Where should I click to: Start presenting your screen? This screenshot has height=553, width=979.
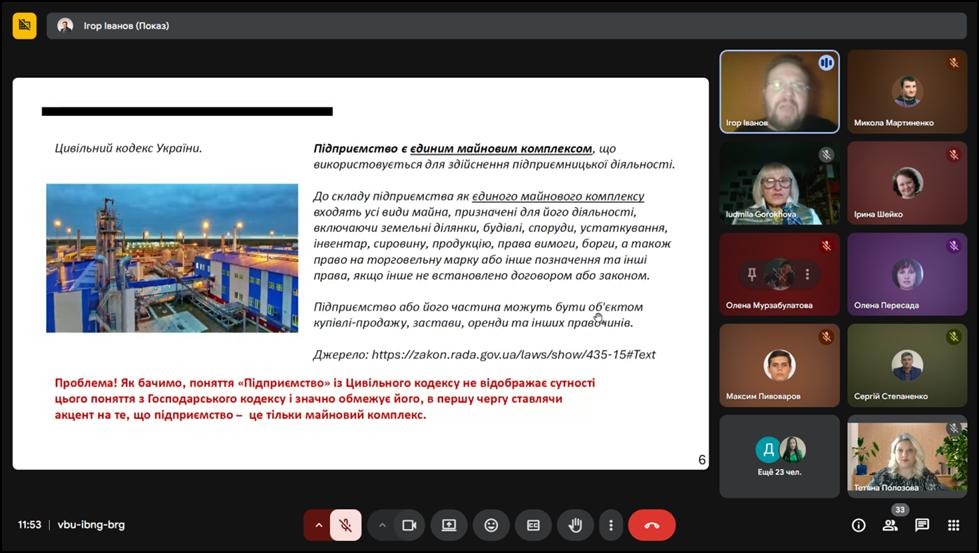coord(449,525)
